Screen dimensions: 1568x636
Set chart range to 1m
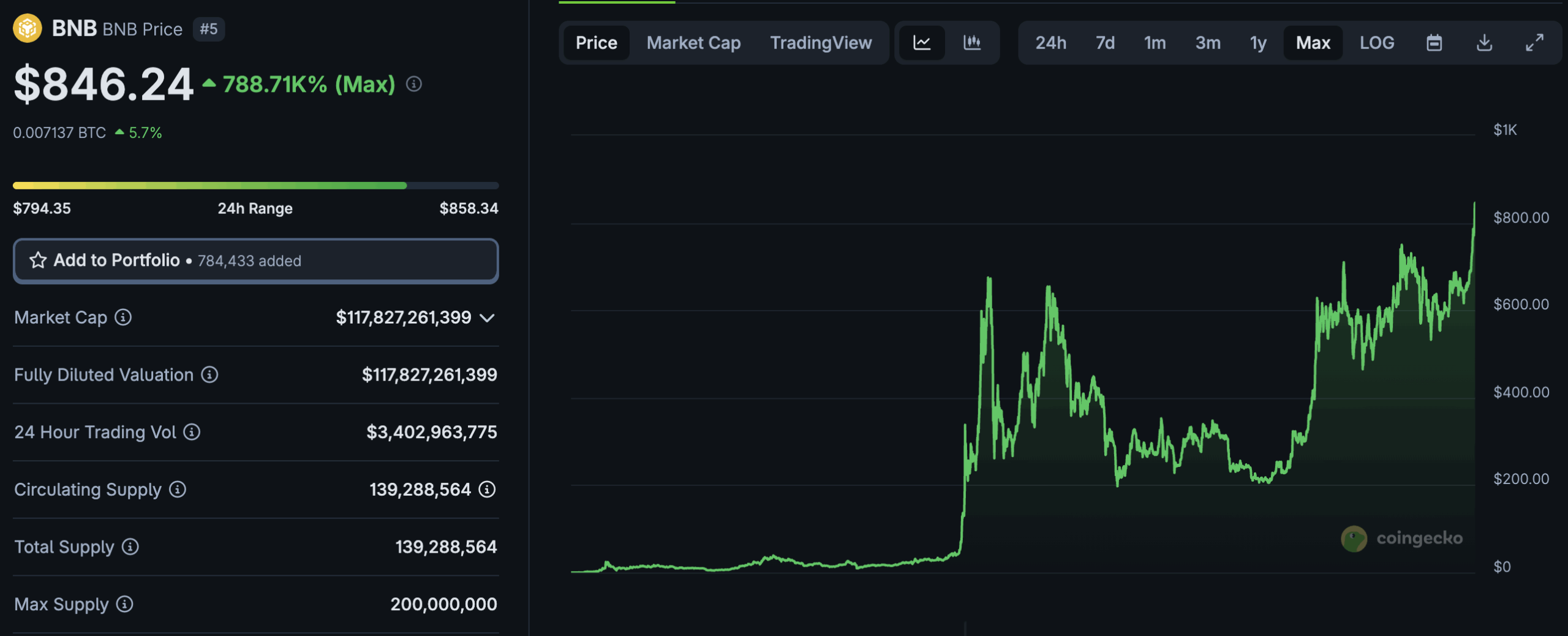(x=1155, y=43)
